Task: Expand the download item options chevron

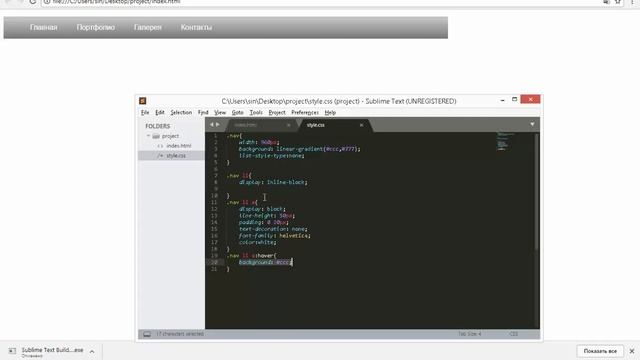Action: [92, 351]
